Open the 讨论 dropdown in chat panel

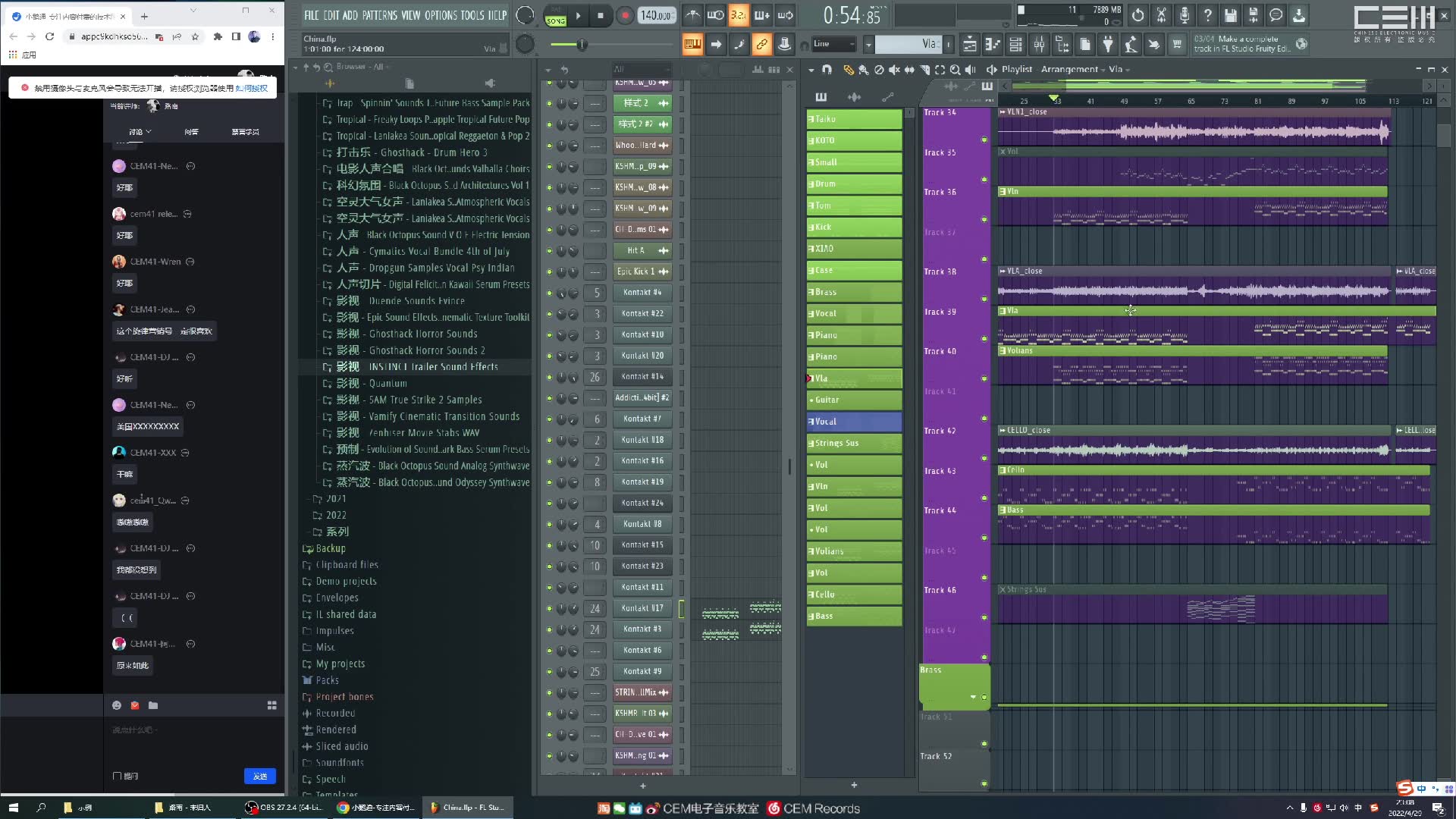(140, 132)
